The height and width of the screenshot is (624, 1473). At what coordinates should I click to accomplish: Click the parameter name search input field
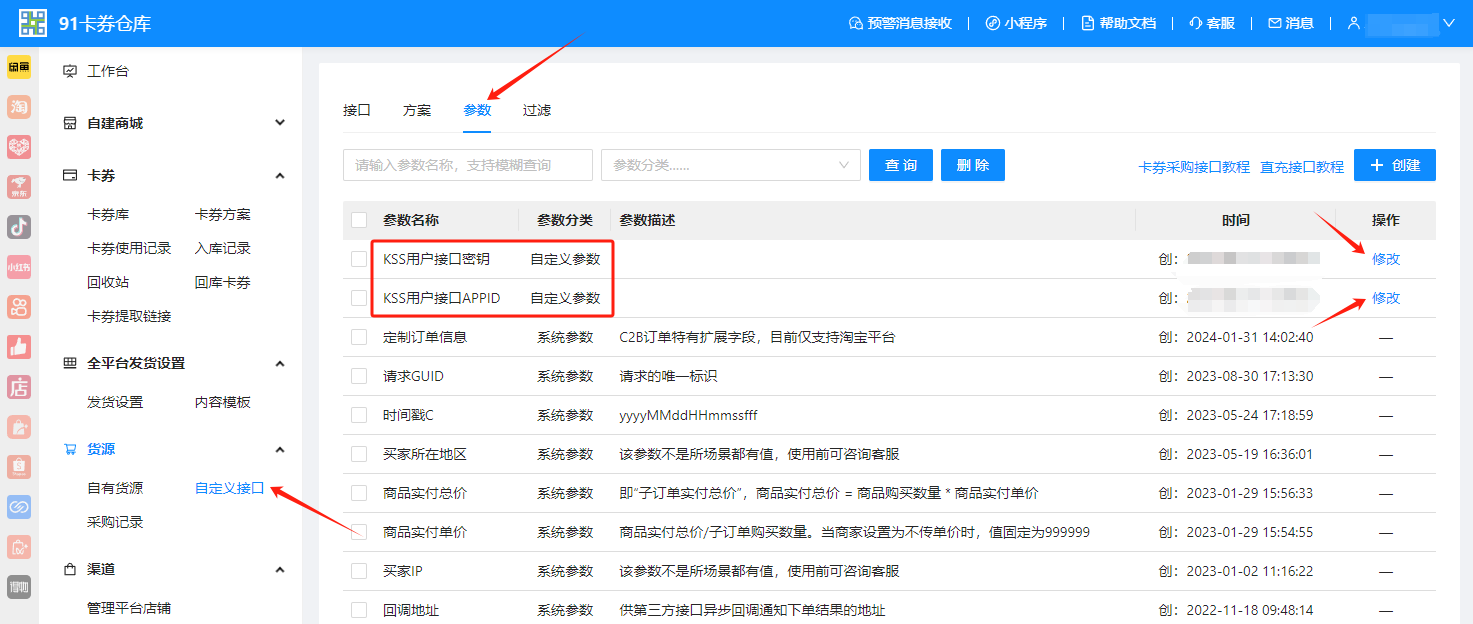coord(467,165)
